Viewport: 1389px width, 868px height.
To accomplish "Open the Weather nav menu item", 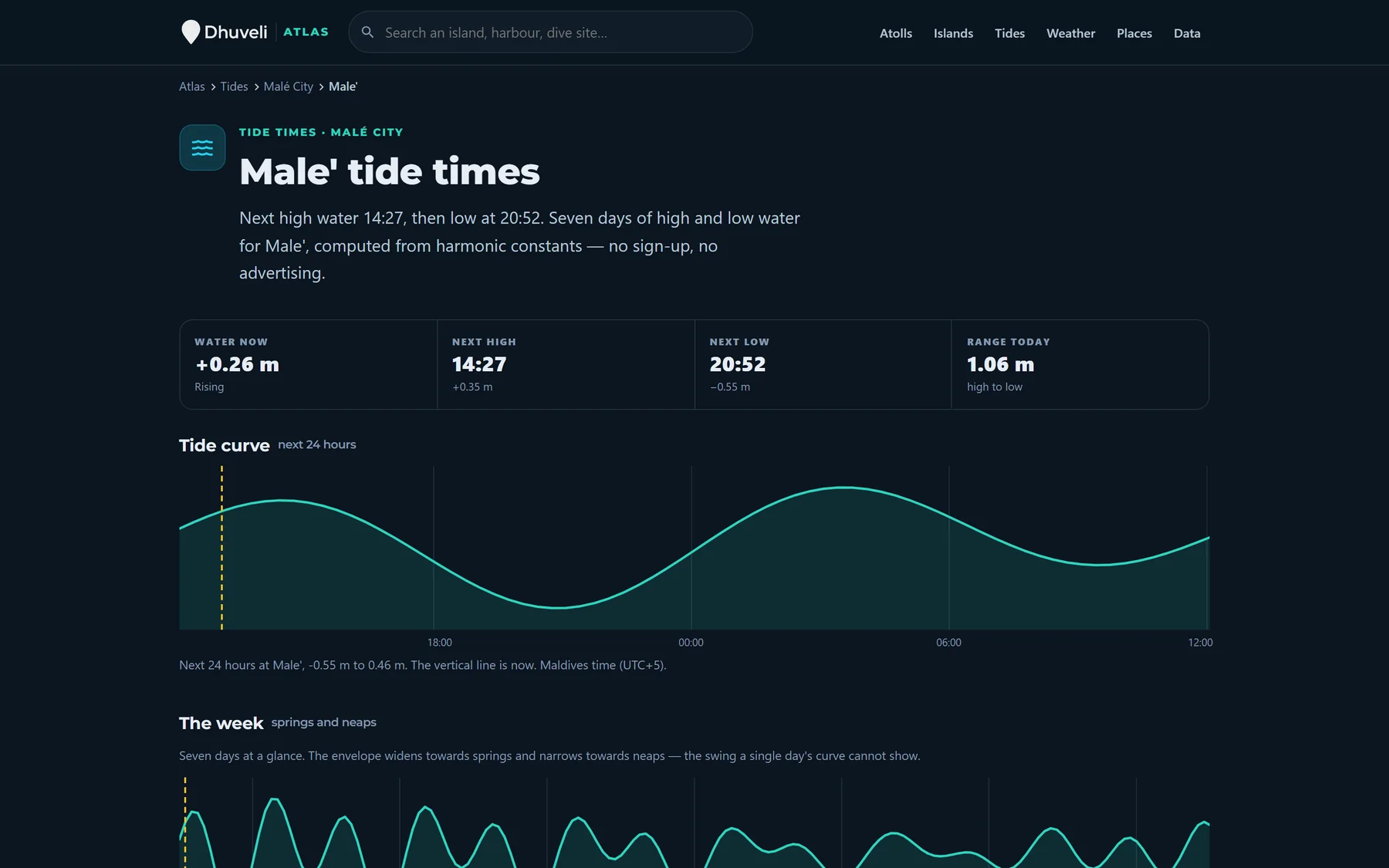I will [x=1070, y=33].
